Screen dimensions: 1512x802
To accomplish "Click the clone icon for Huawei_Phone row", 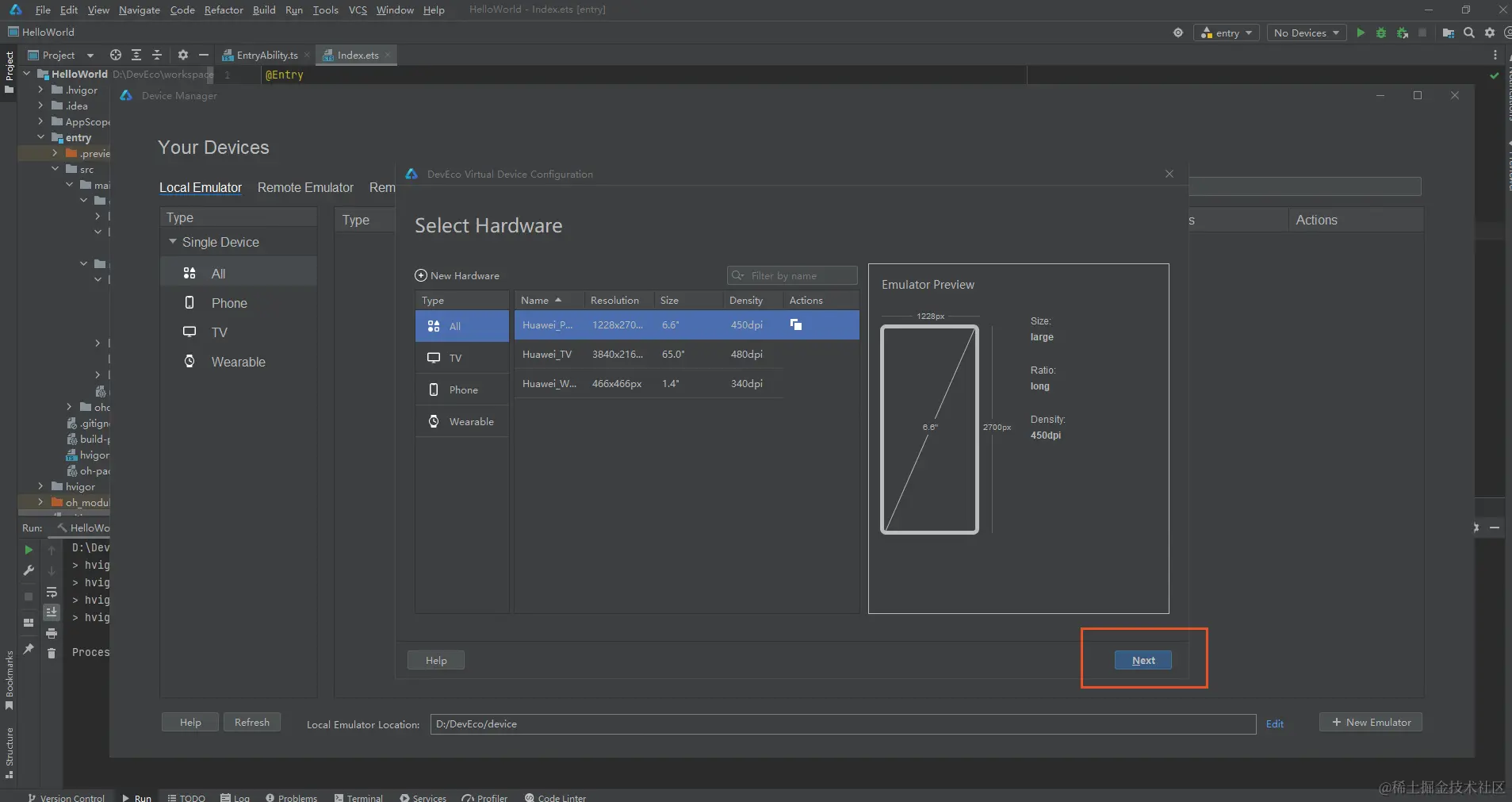I will coord(796,324).
